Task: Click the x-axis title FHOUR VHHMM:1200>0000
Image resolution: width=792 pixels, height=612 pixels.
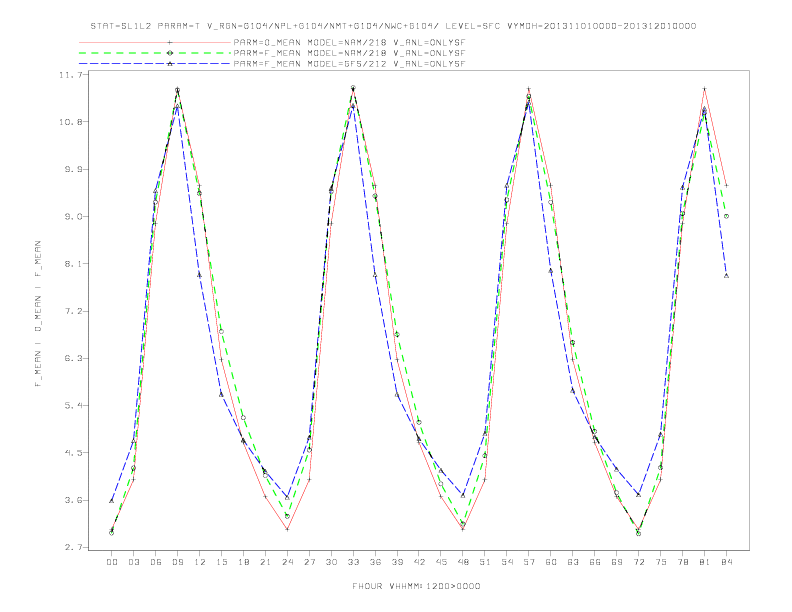Action: pyautogui.click(x=416, y=586)
